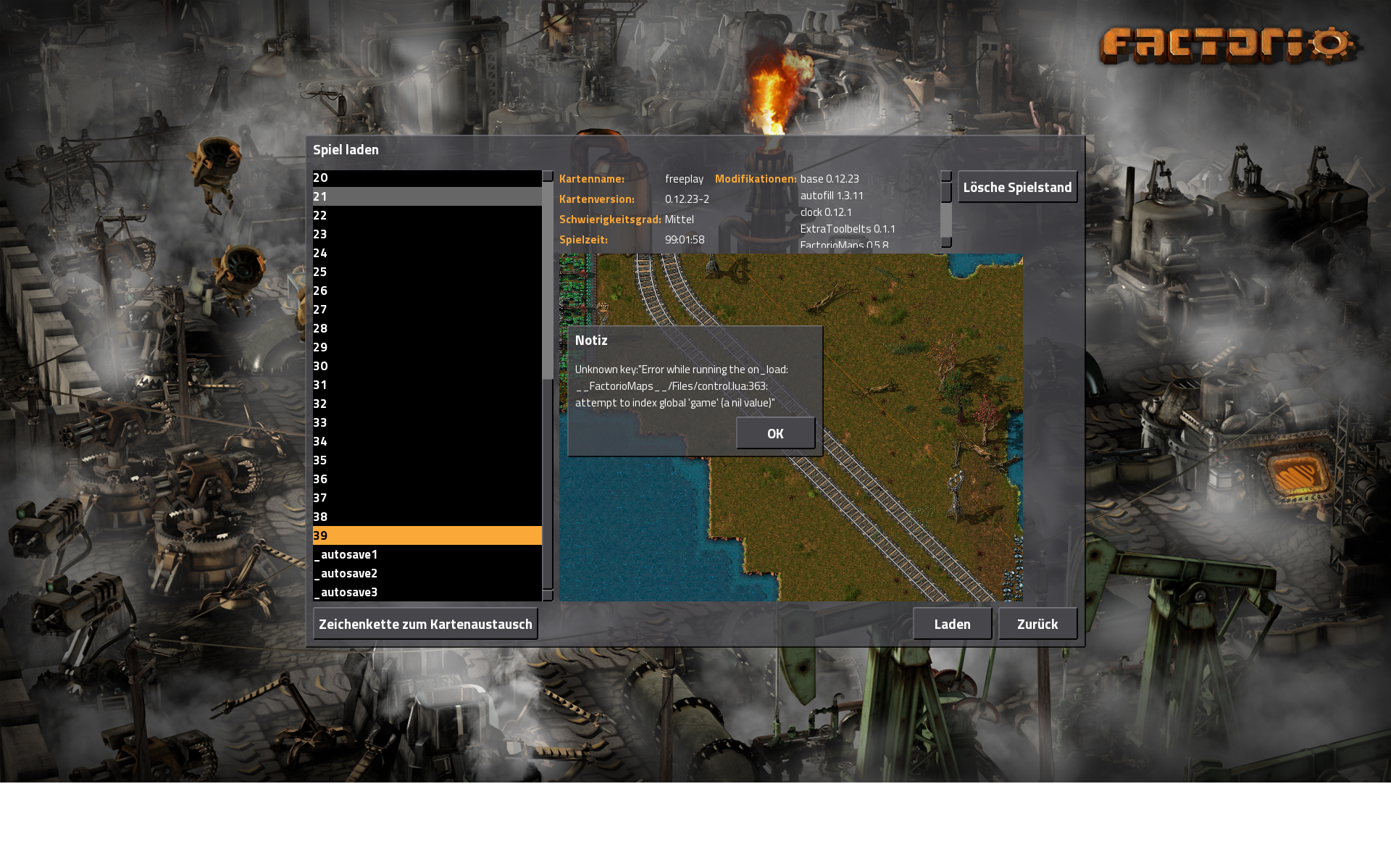
Task: Click OK in the Notiz dialog
Action: 775,433
